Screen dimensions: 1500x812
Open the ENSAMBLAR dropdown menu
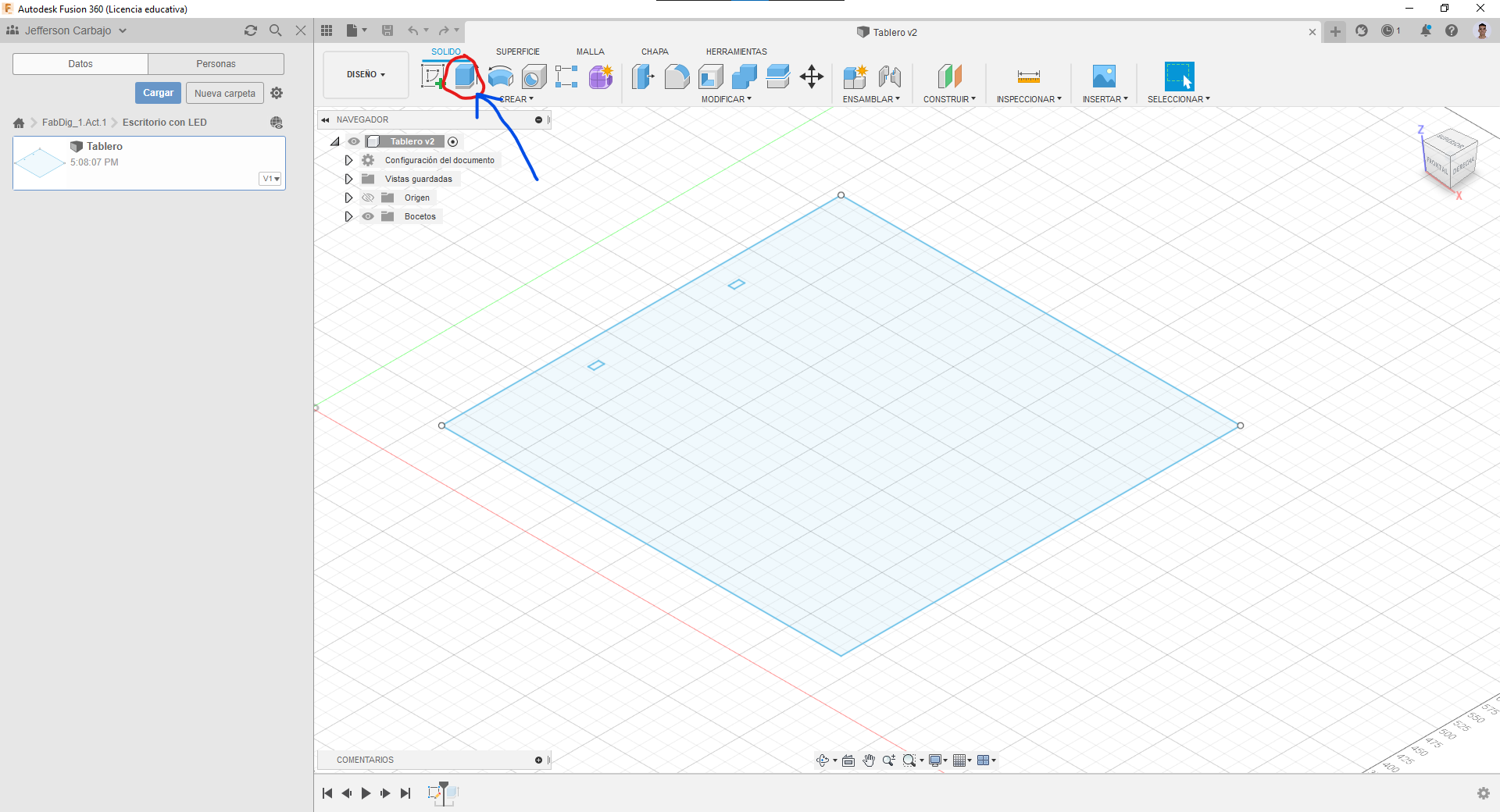pos(871,99)
